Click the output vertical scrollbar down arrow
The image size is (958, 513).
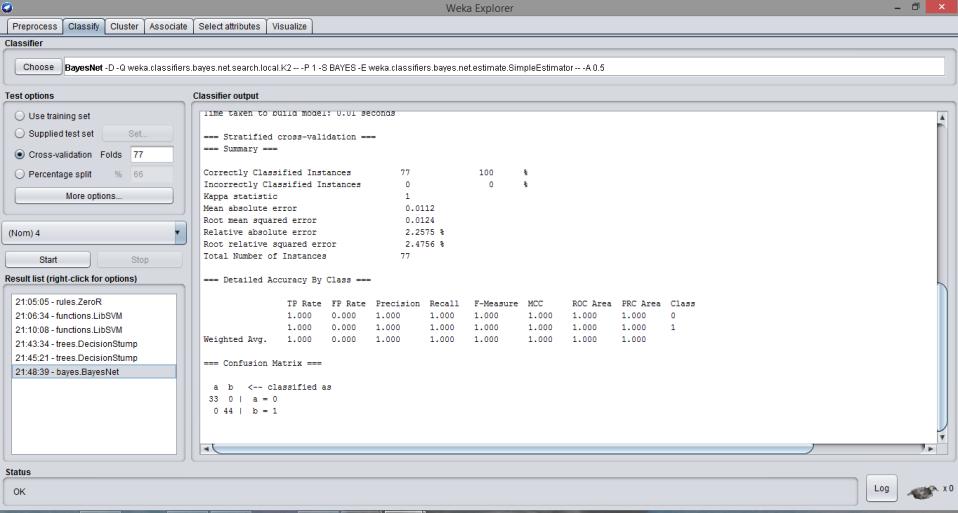(x=942, y=437)
